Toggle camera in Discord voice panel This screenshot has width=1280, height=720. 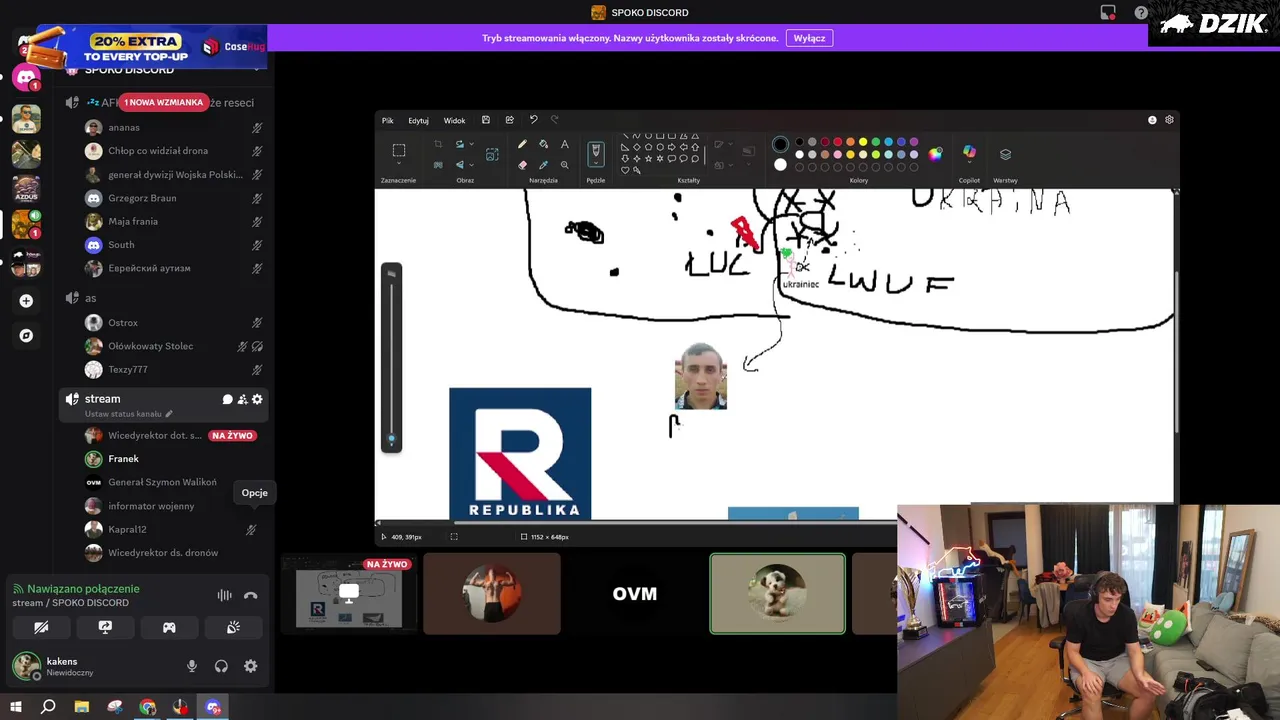[41, 627]
